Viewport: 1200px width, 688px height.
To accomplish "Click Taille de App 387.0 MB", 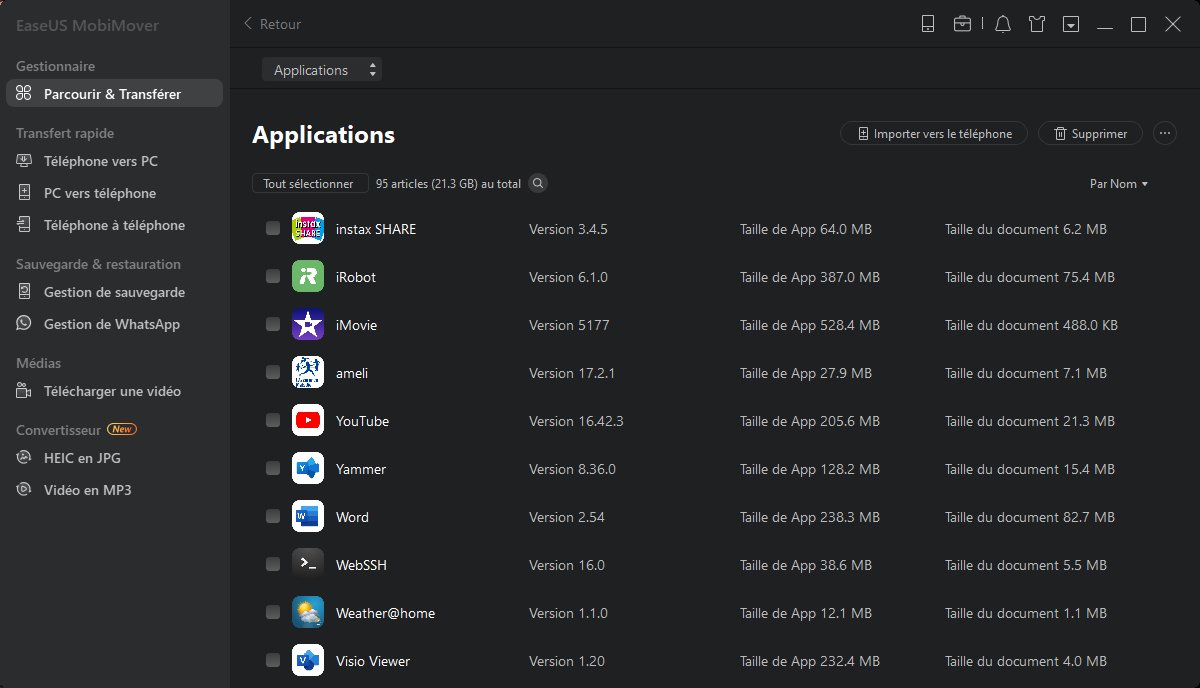I will [810, 277].
